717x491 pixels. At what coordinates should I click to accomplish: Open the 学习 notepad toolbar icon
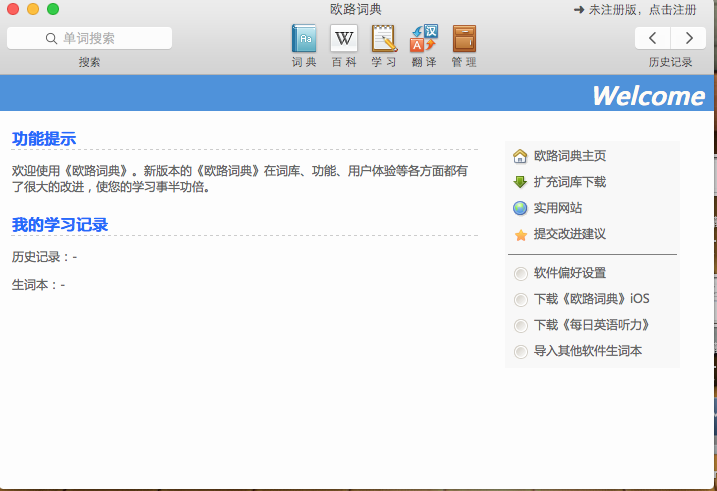click(384, 39)
